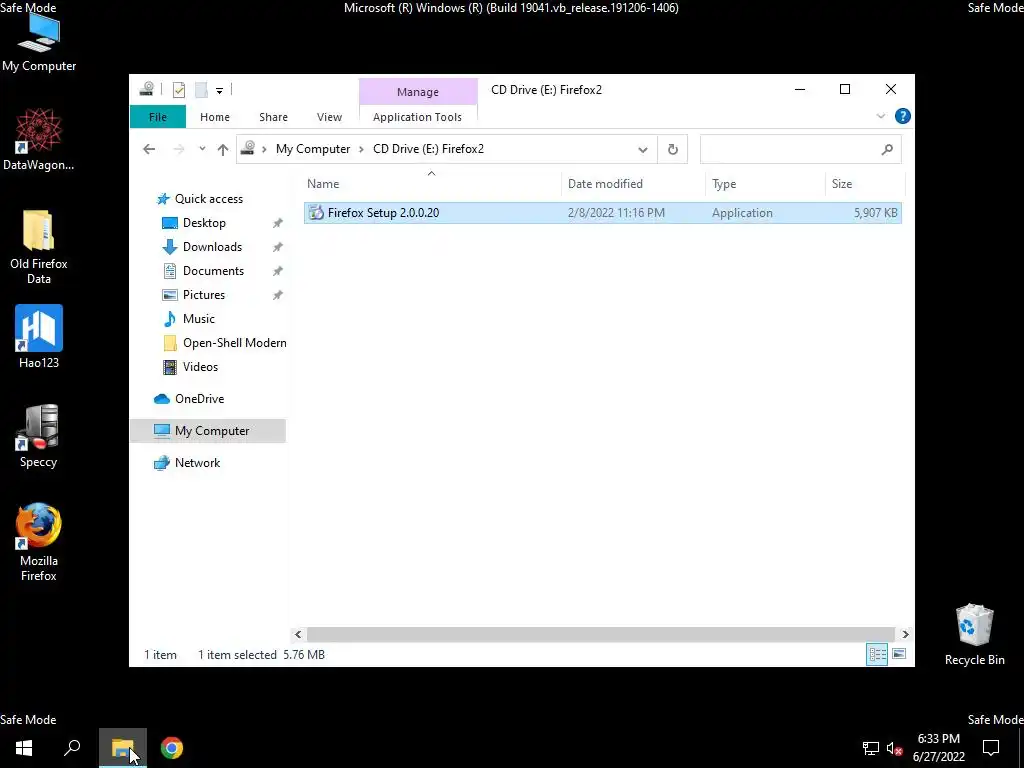This screenshot has height=768, width=1024.
Task: Sort by Size column header
Action: click(x=865, y=184)
